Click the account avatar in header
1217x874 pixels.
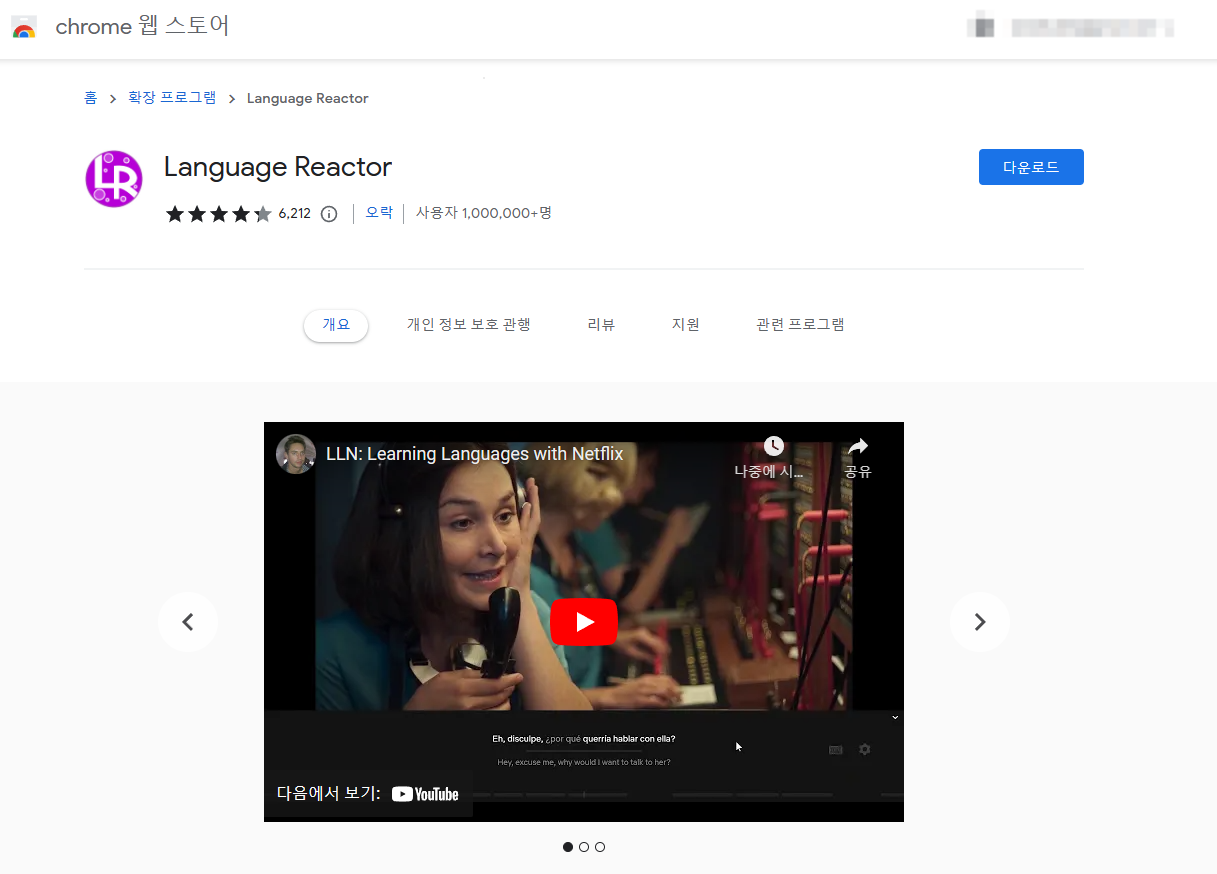(981, 27)
